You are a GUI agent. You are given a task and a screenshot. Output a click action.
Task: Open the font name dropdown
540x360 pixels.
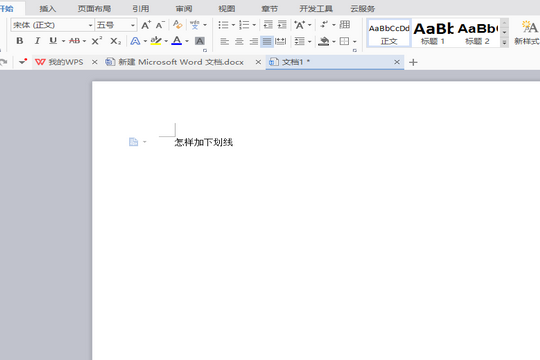coord(91,25)
